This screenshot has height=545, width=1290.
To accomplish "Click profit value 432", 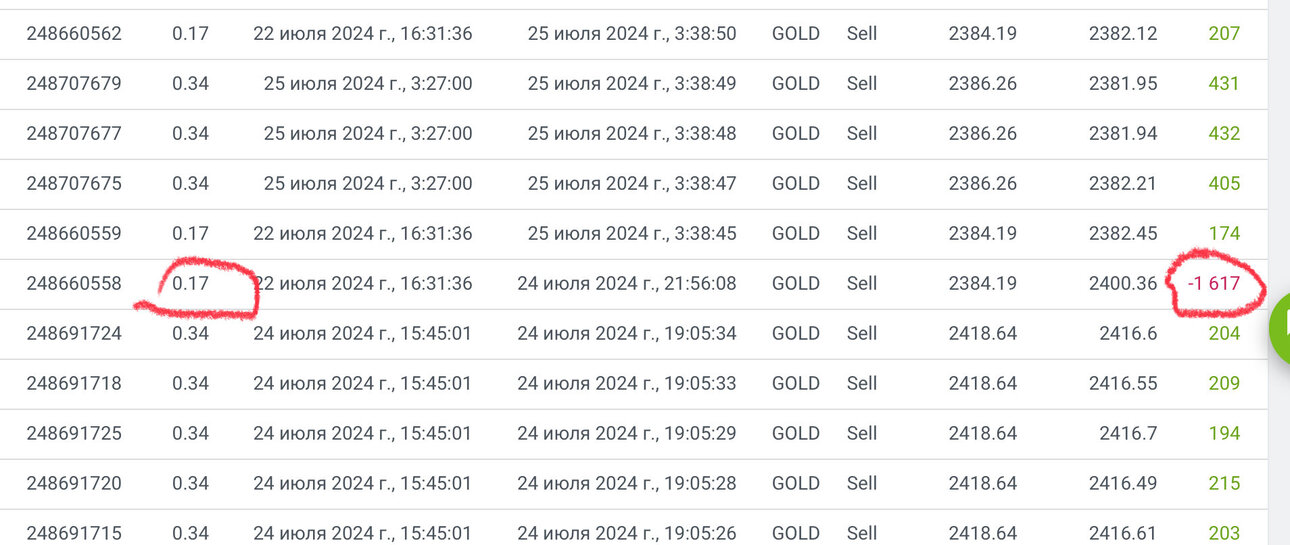I will point(1224,133).
